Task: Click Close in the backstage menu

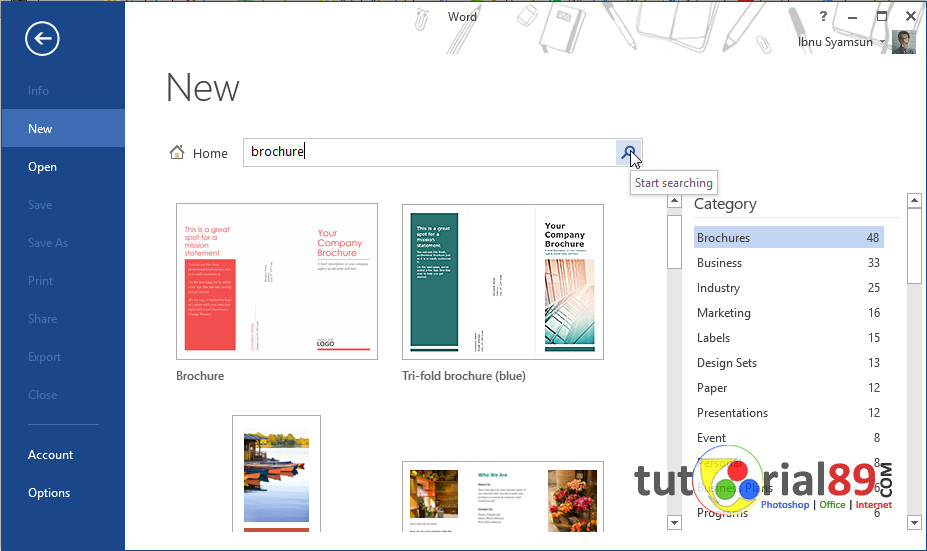Action: tap(43, 395)
